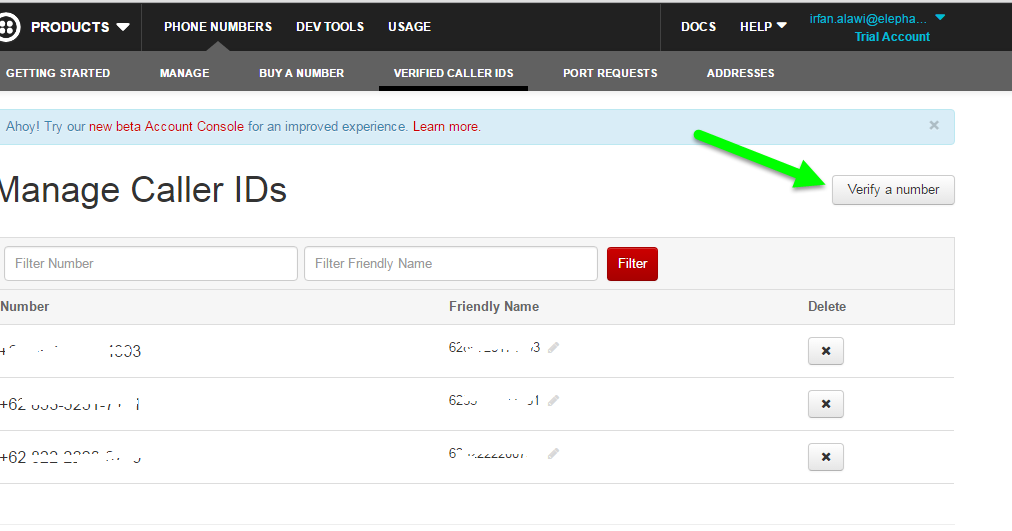This screenshot has height=531, width=1012.
Task: Switch to Getting Started tab
Action: [x=58, y=73]
